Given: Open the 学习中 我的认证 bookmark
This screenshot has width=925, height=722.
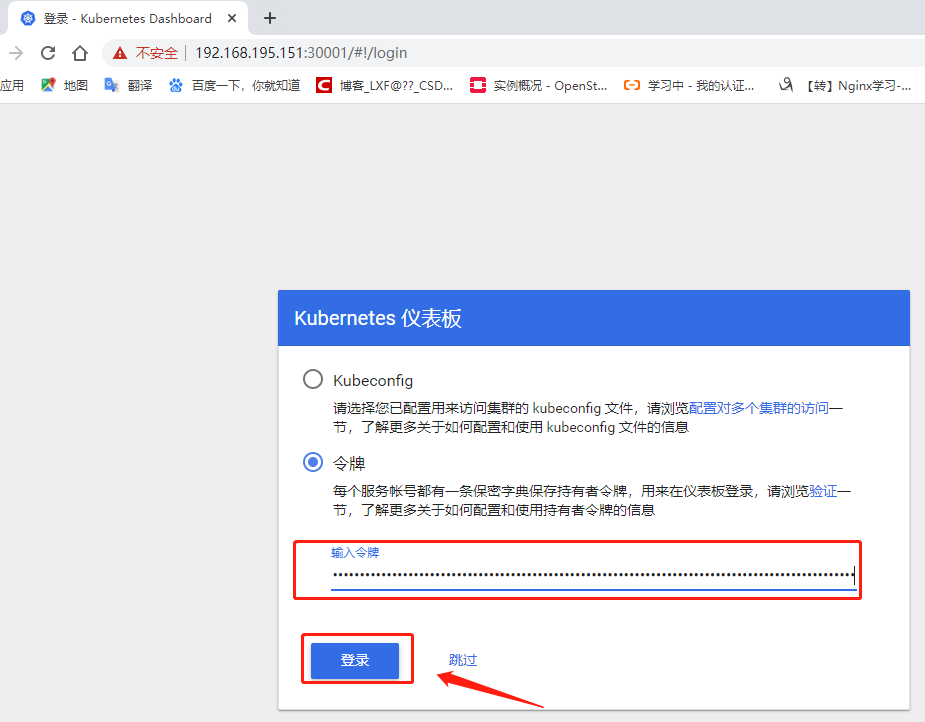Looking at the screenshot, I should click(689, 86).
